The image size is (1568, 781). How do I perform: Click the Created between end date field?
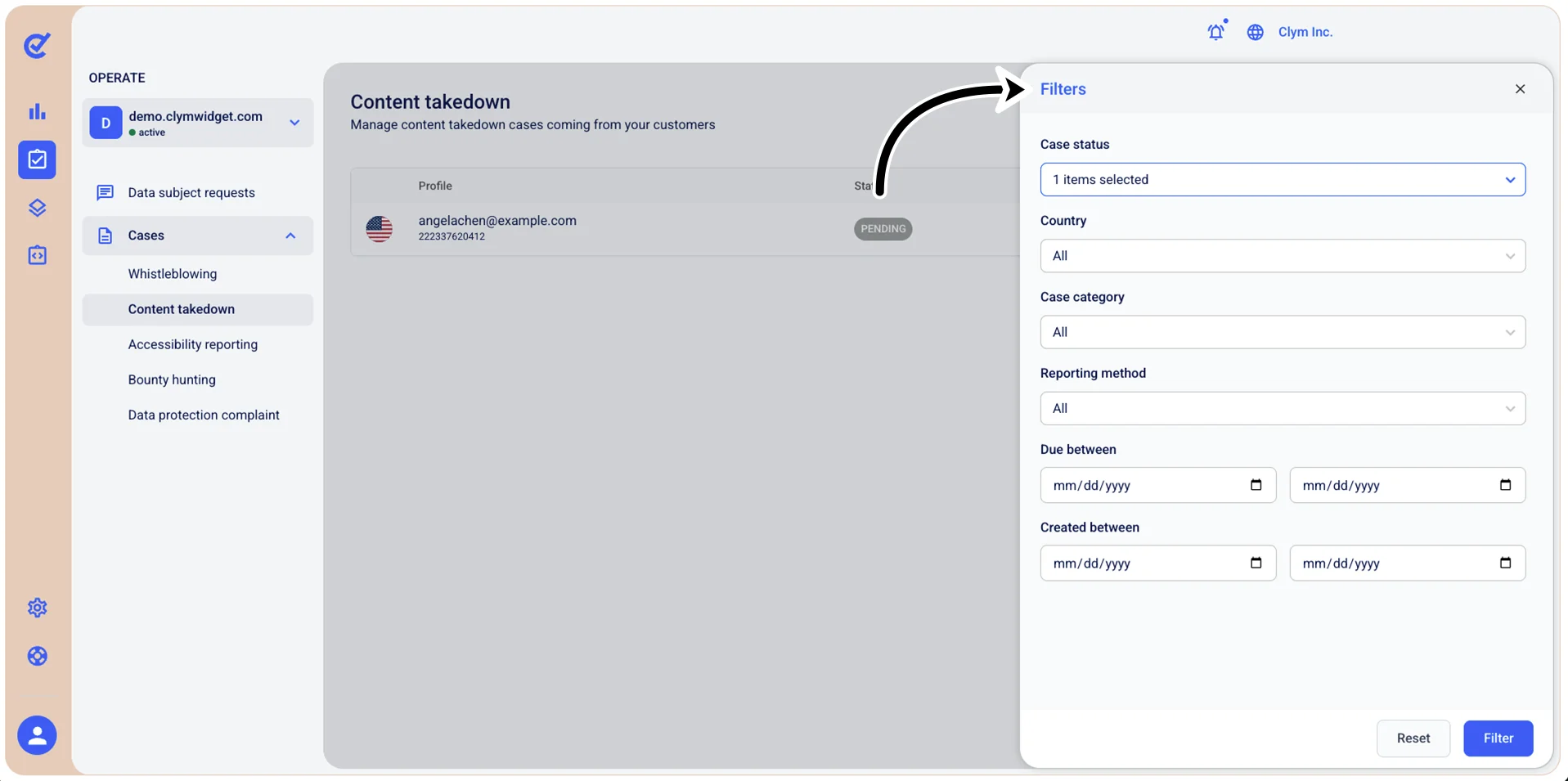(x=1407, y=563)
